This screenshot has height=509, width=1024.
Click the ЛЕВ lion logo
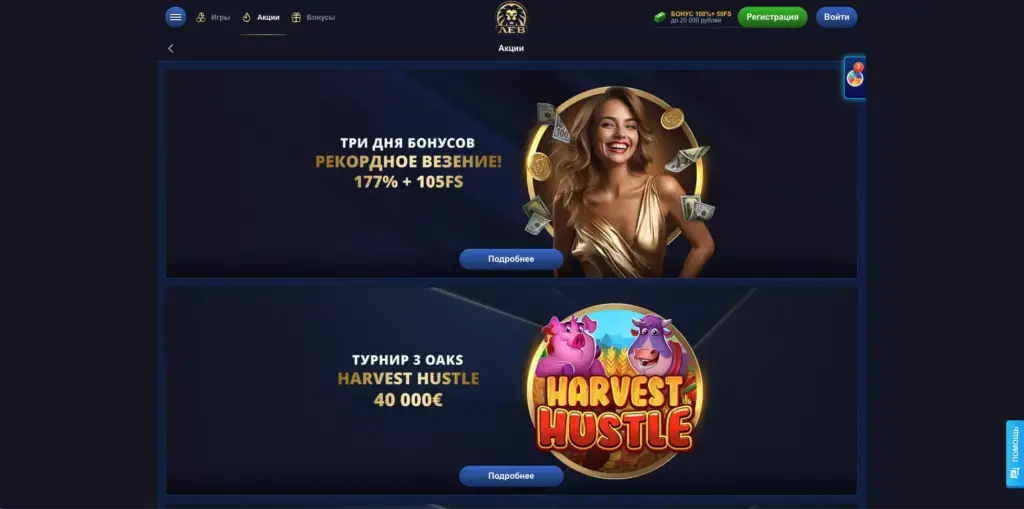pyautogui.click(x=511, y=18)
